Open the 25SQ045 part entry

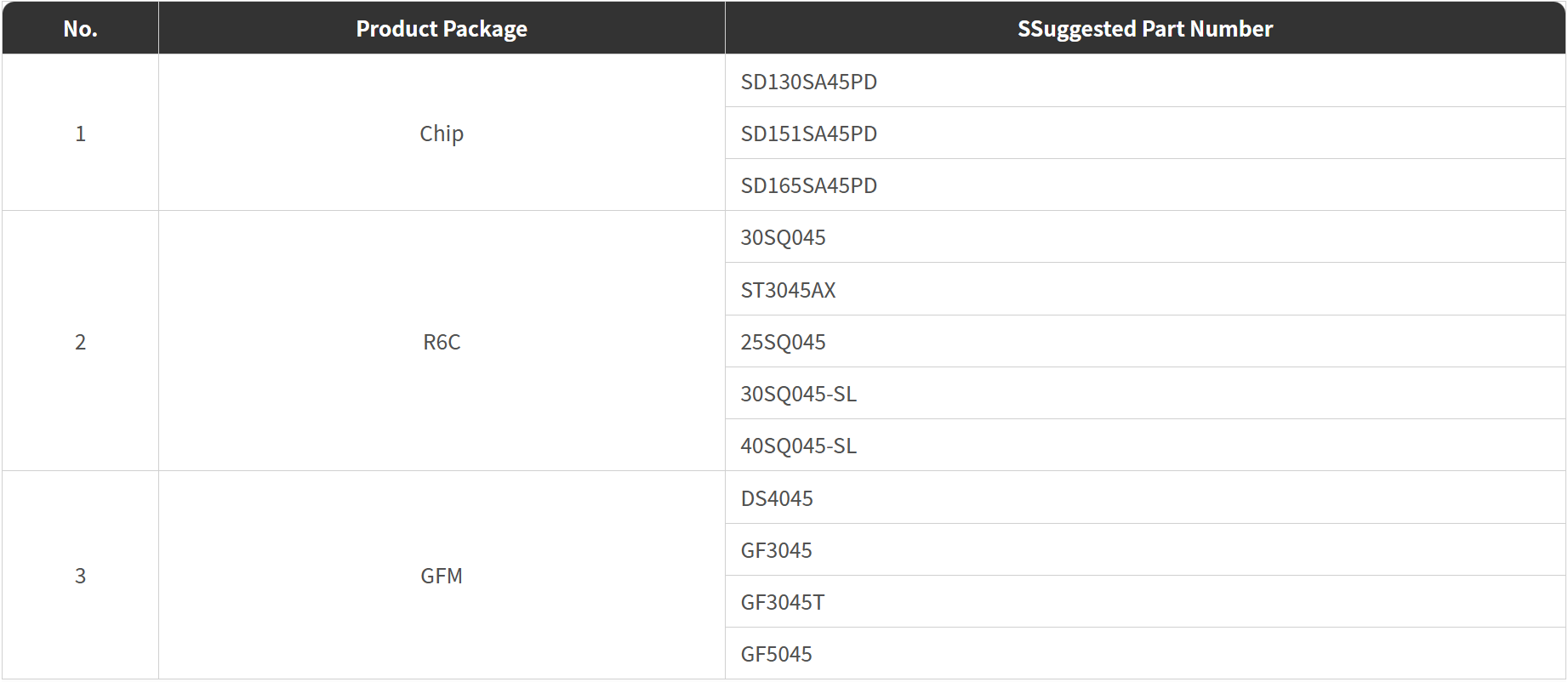(x=783, y=342)
